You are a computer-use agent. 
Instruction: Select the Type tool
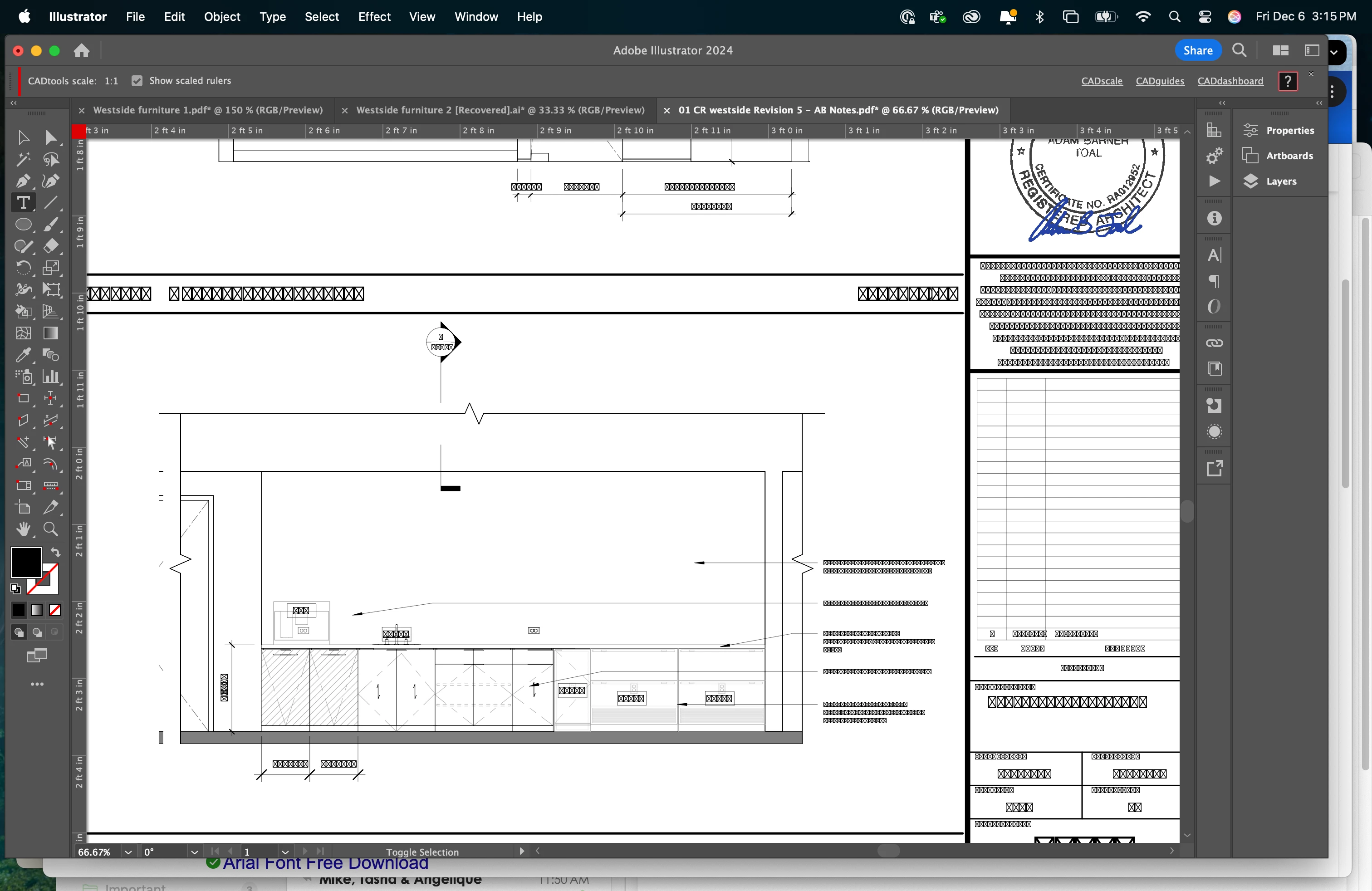click(23, 203)
